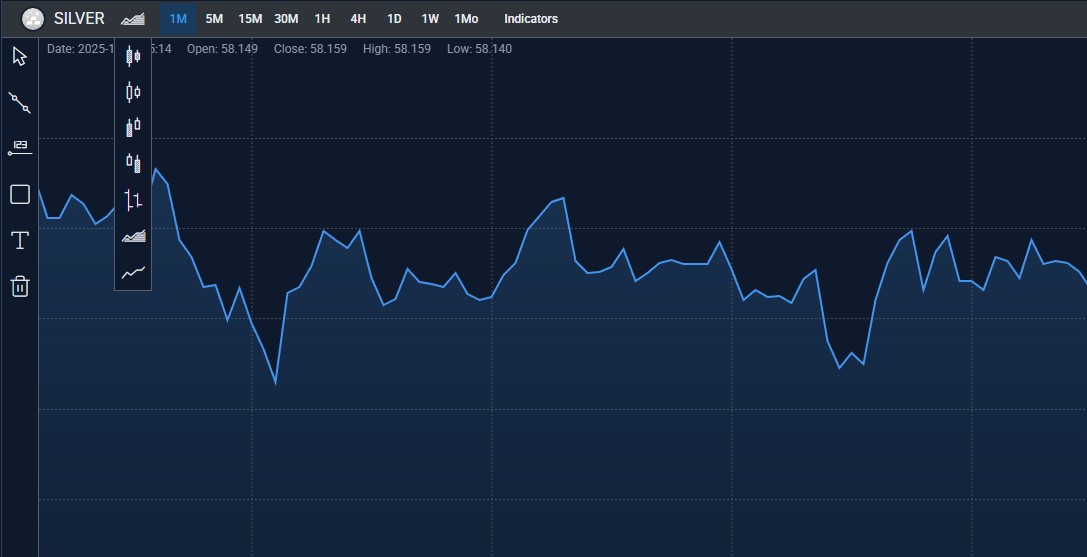Open the SILVER symbol selector
Image resolution: width=1087 pixels, height=557 pixels.
tap(79, 19)
